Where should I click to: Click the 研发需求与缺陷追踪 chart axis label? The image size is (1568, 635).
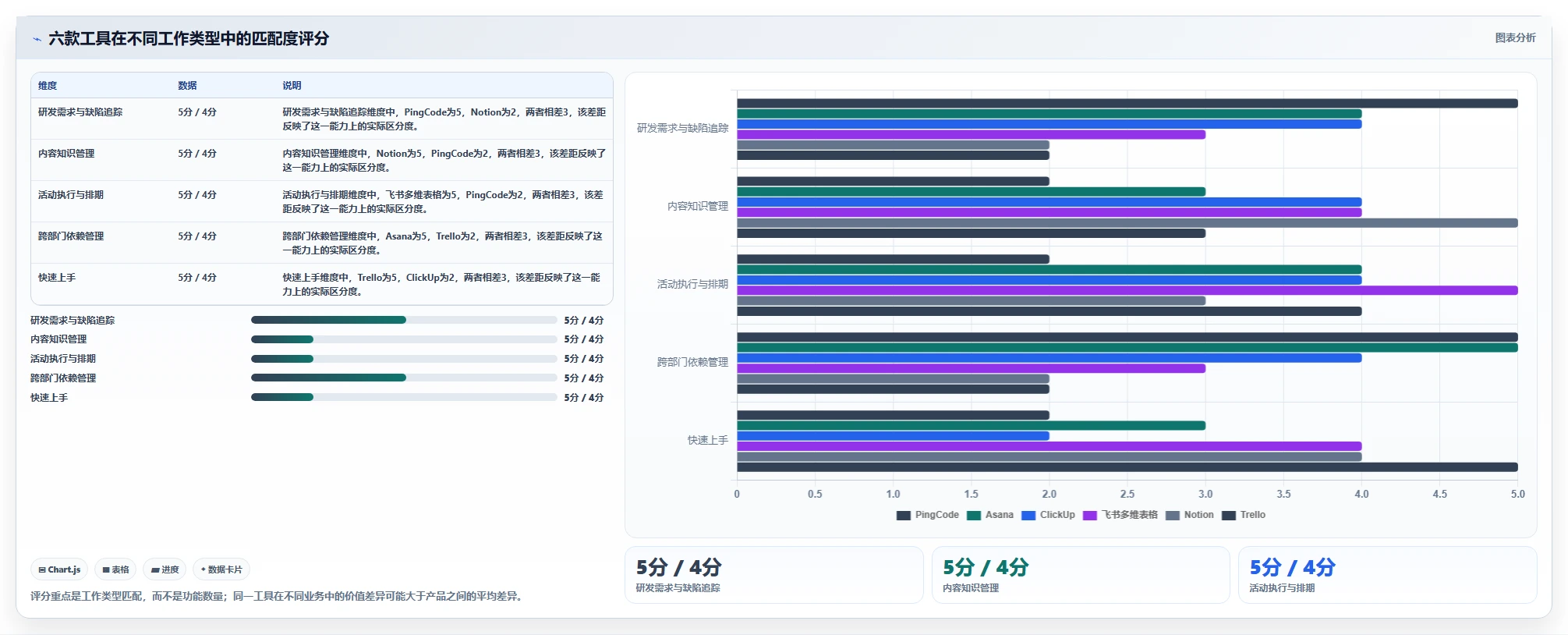[x=682, y=128]
